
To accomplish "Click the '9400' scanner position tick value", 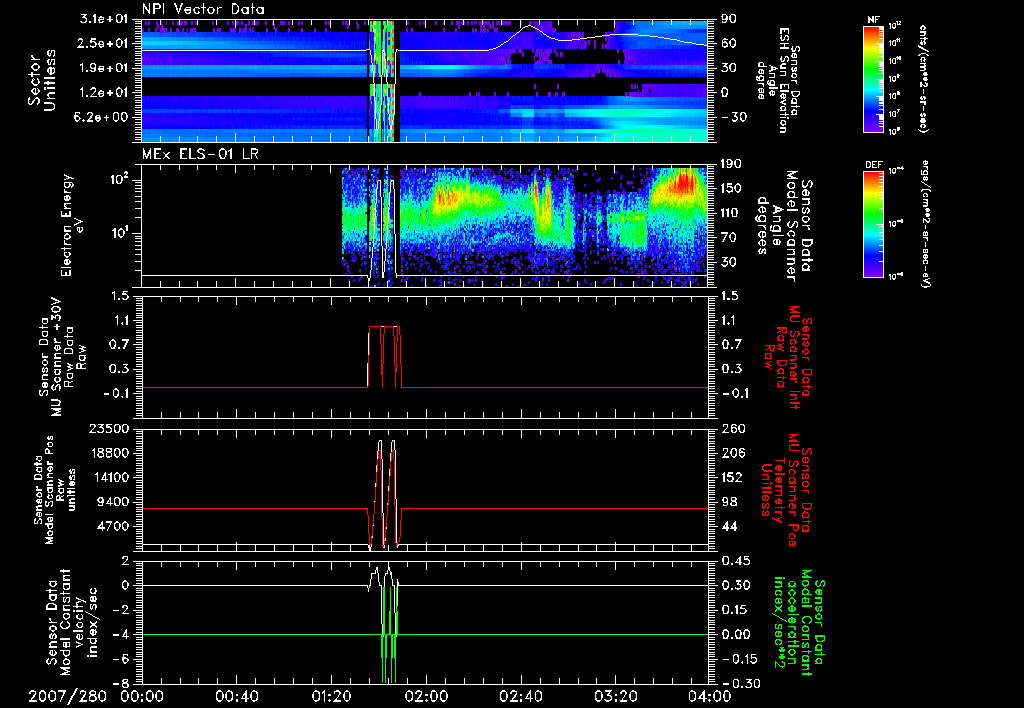I will click(112, 502).
